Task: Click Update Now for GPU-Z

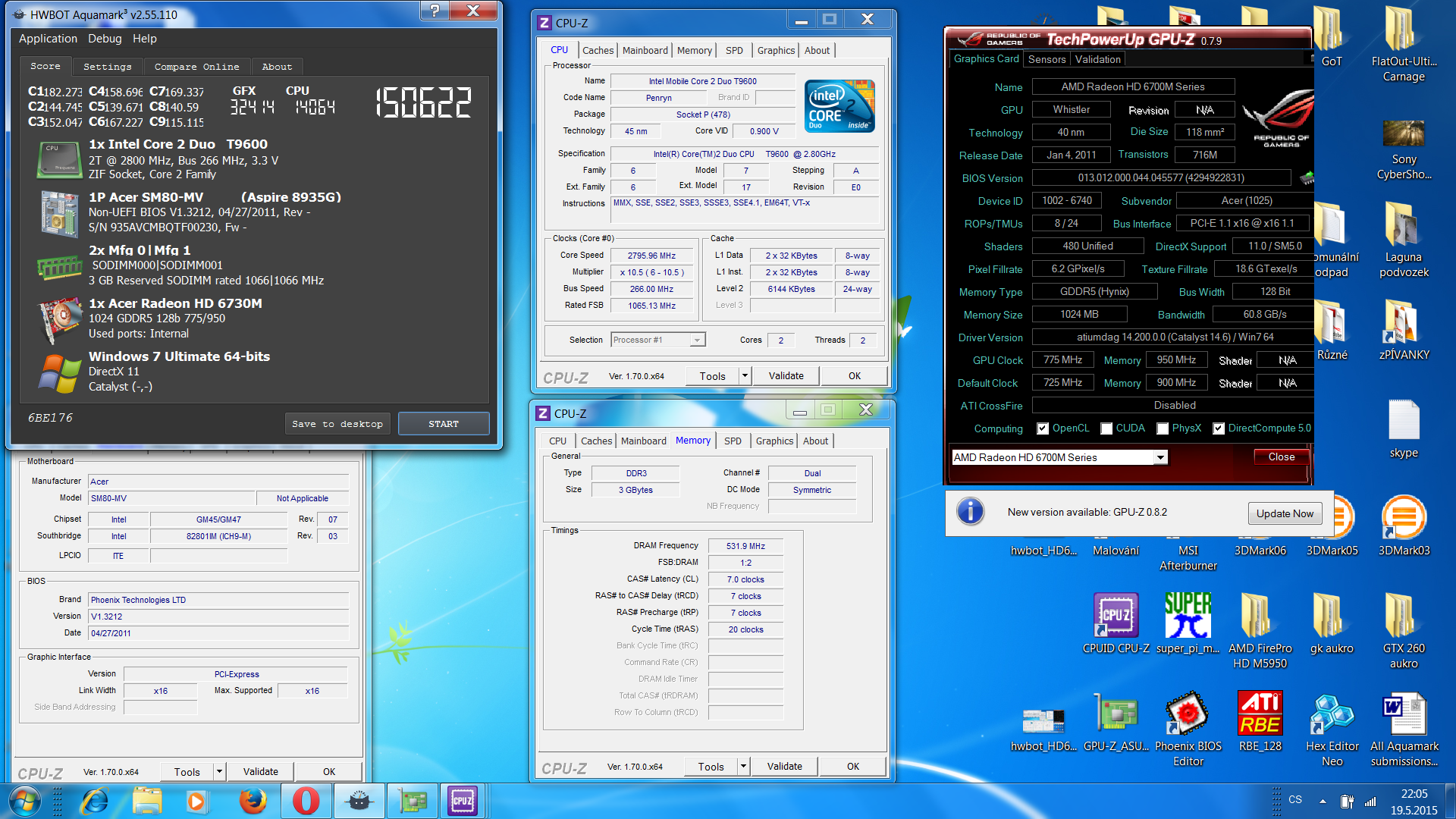Action: click(x=1285, y=513)
